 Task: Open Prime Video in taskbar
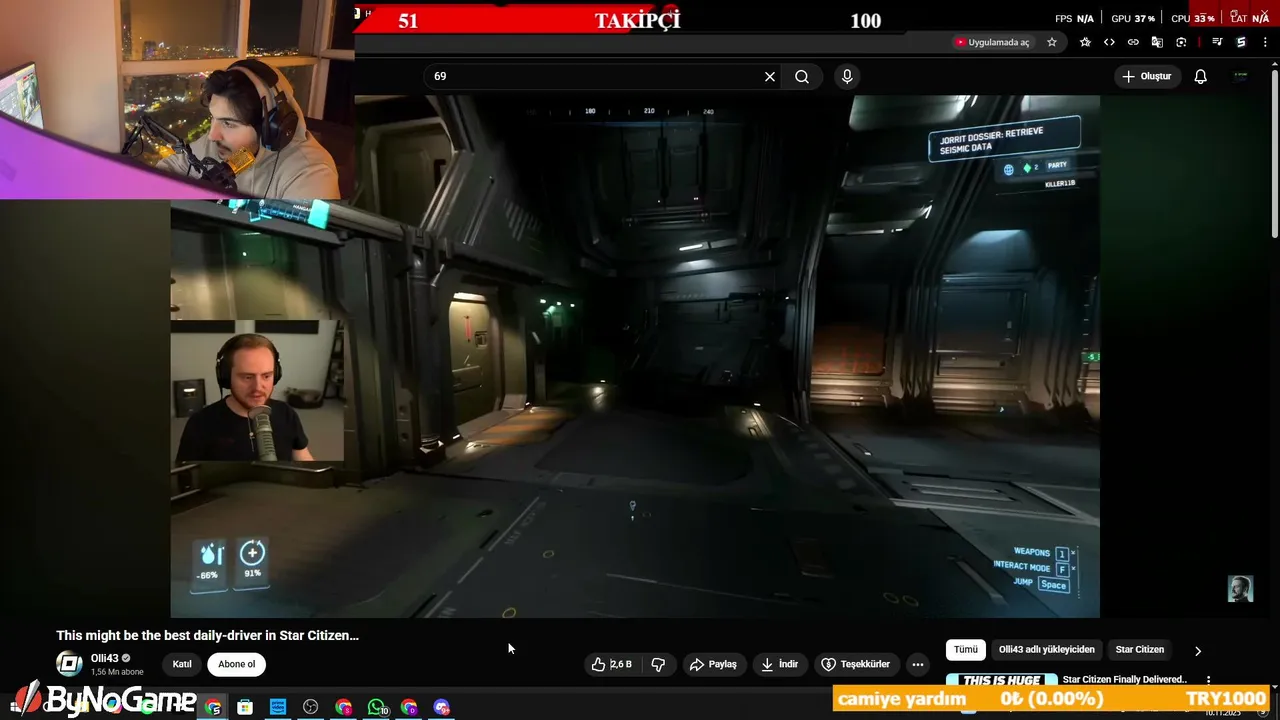click(278, 708)
